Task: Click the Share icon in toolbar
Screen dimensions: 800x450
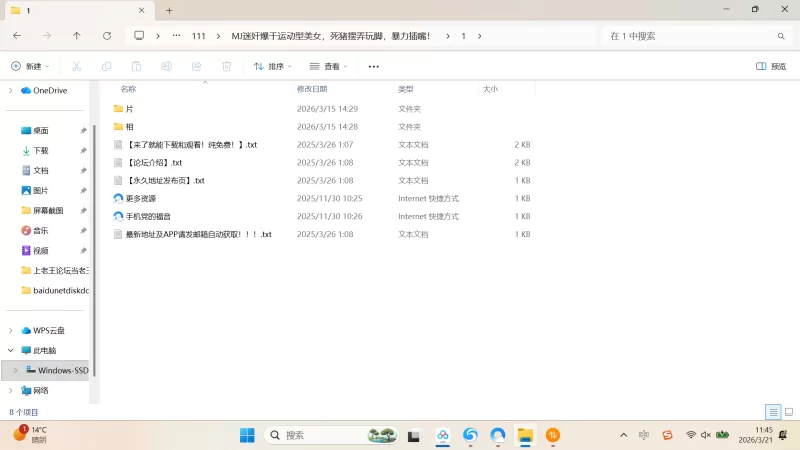Action: click(196, 66)
